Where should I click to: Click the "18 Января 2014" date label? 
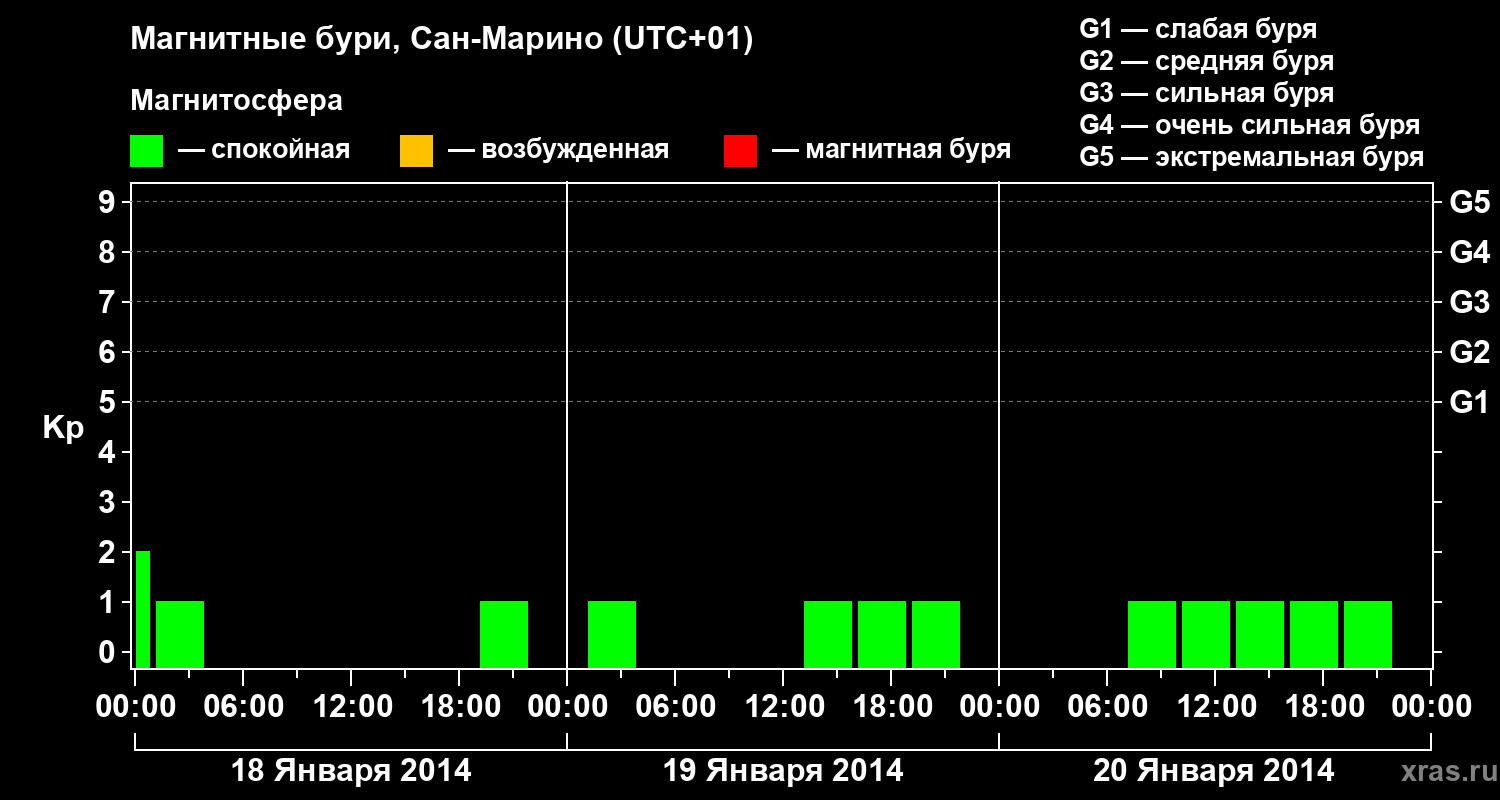point(351,770)
